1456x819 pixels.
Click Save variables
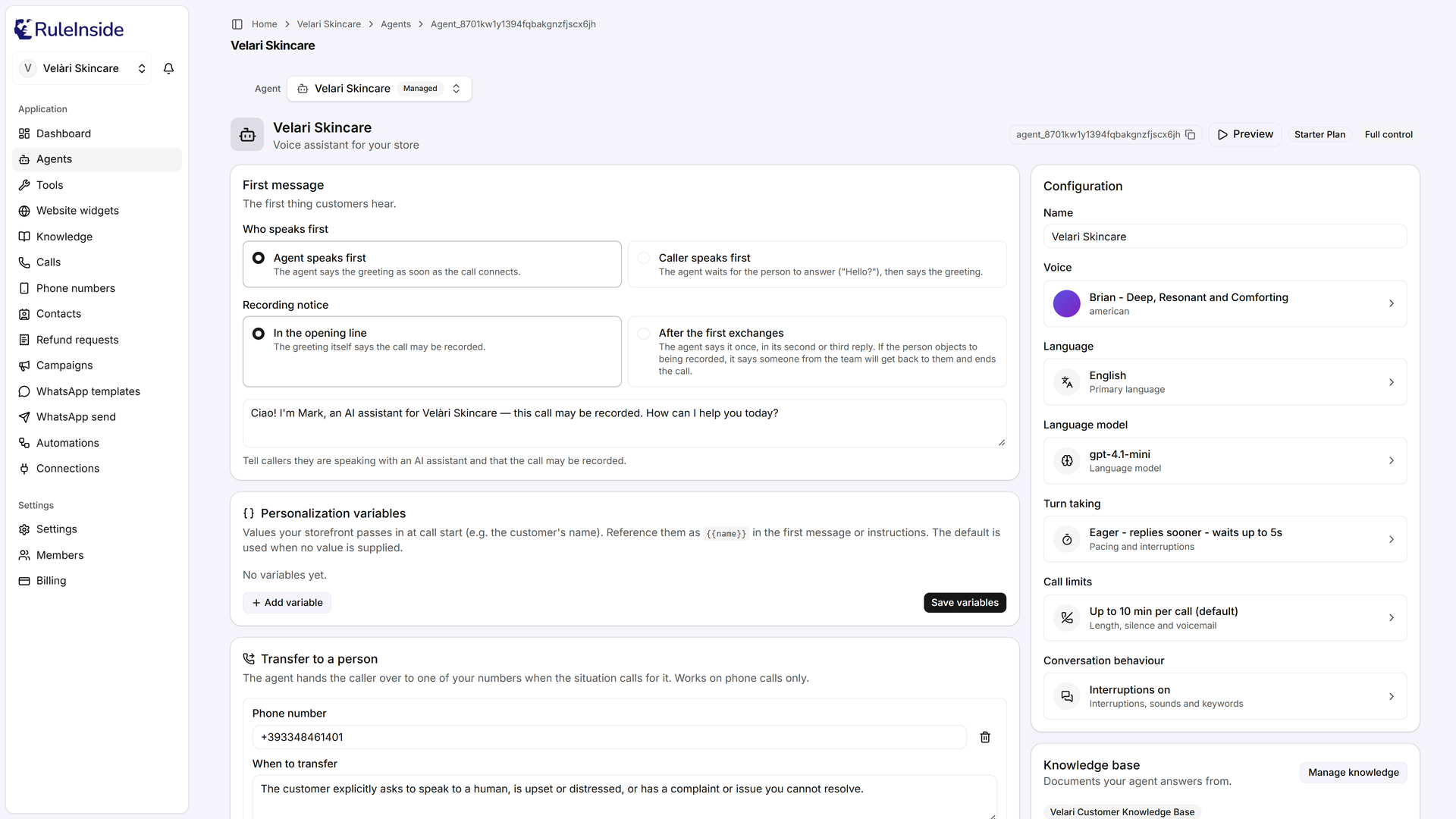965,603
